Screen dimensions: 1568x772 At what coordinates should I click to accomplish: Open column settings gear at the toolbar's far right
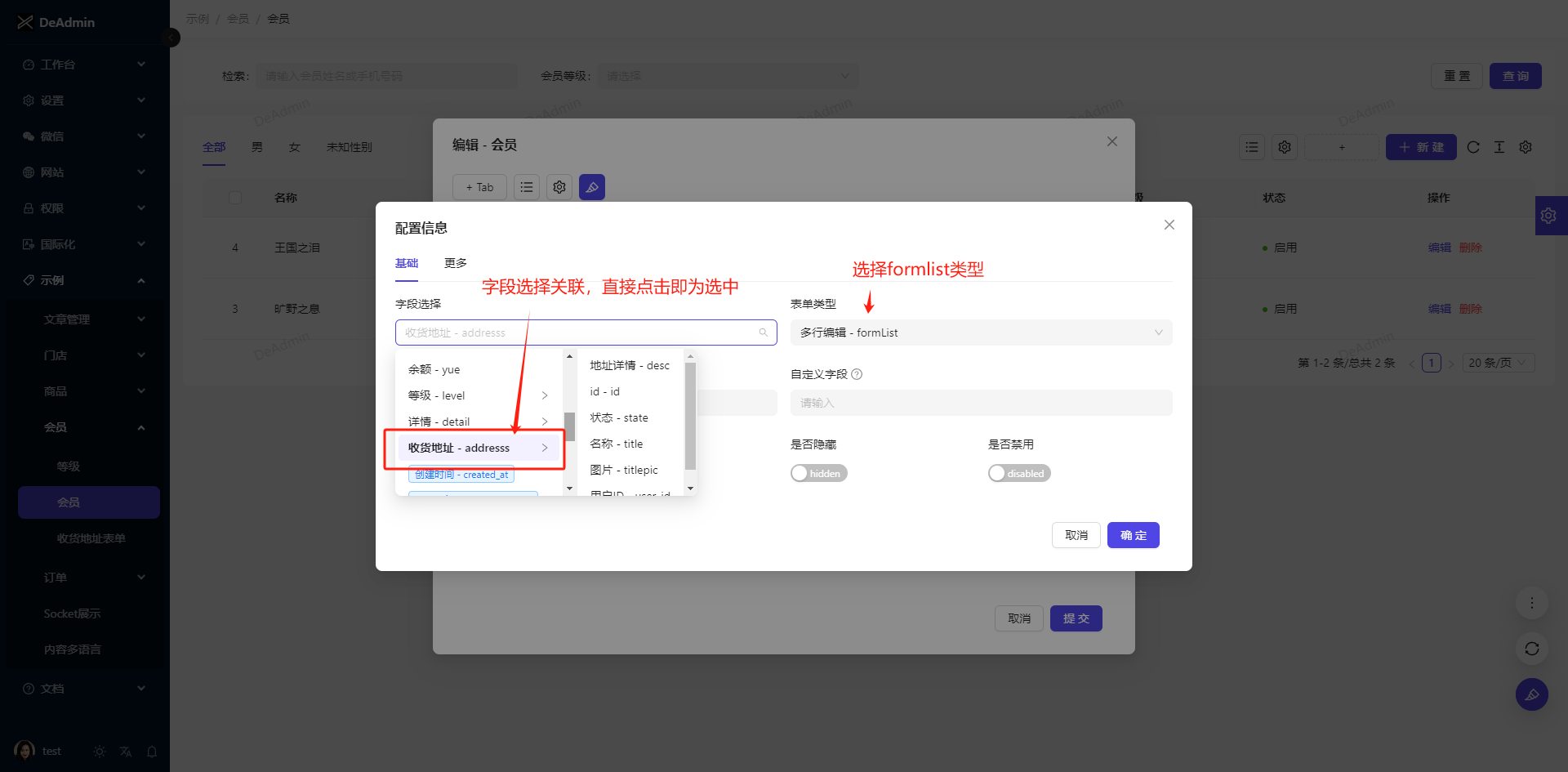pos(1526,147)
